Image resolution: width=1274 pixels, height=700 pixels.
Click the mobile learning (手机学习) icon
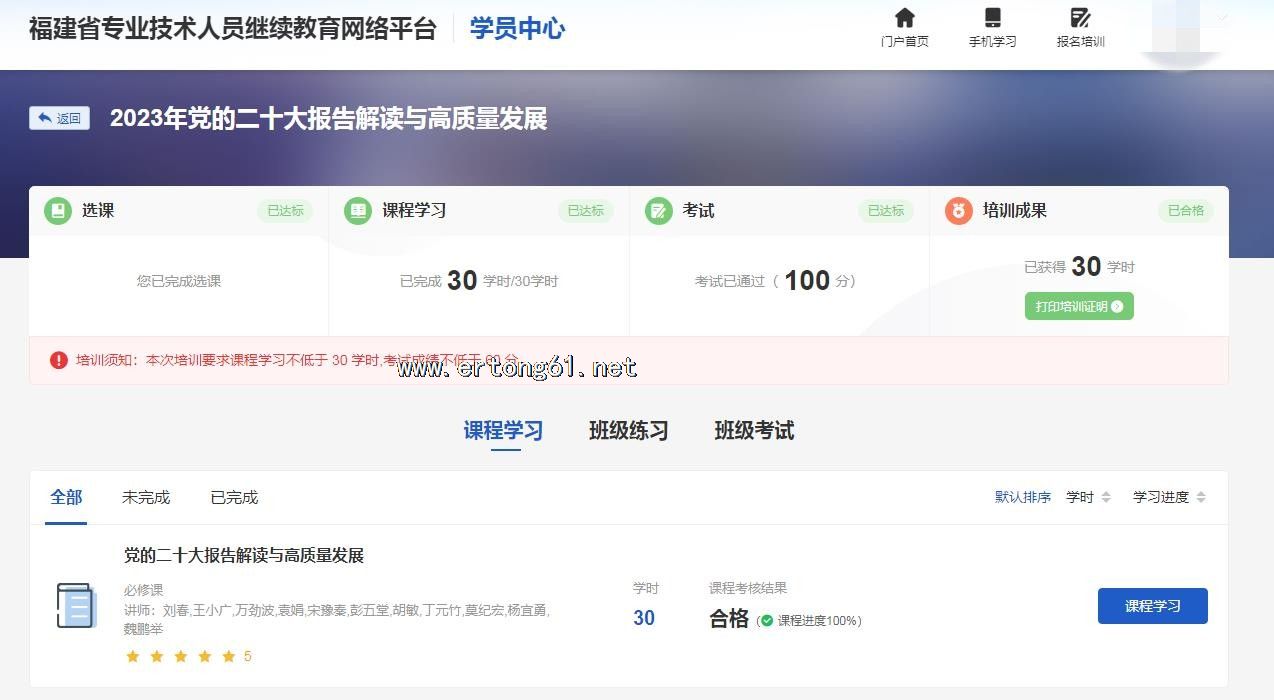pos(992,18)
